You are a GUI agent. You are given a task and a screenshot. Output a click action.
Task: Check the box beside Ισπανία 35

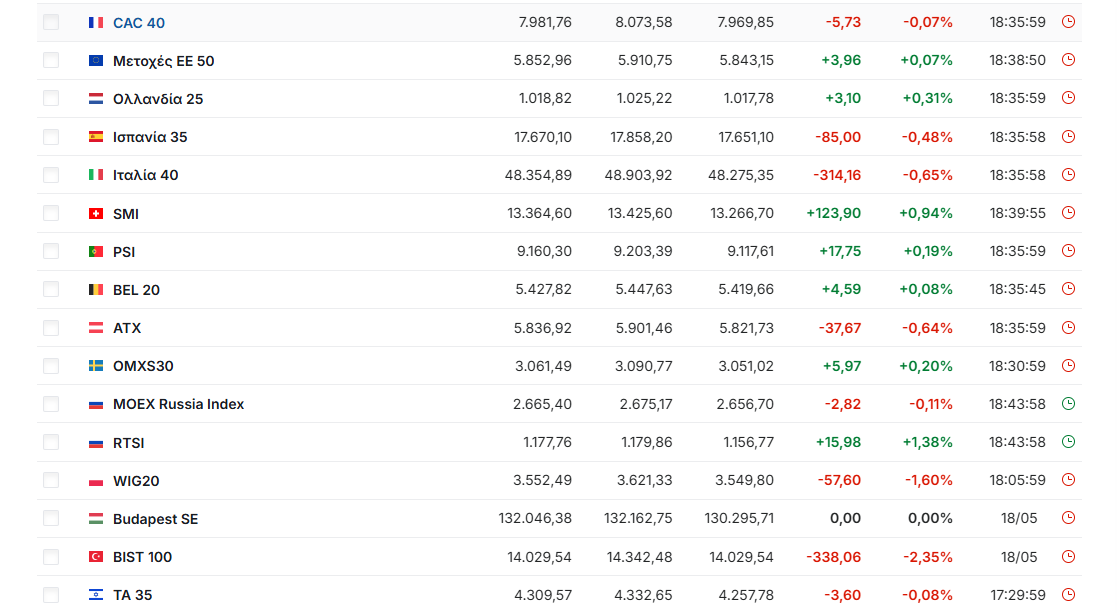coord(51,137)
